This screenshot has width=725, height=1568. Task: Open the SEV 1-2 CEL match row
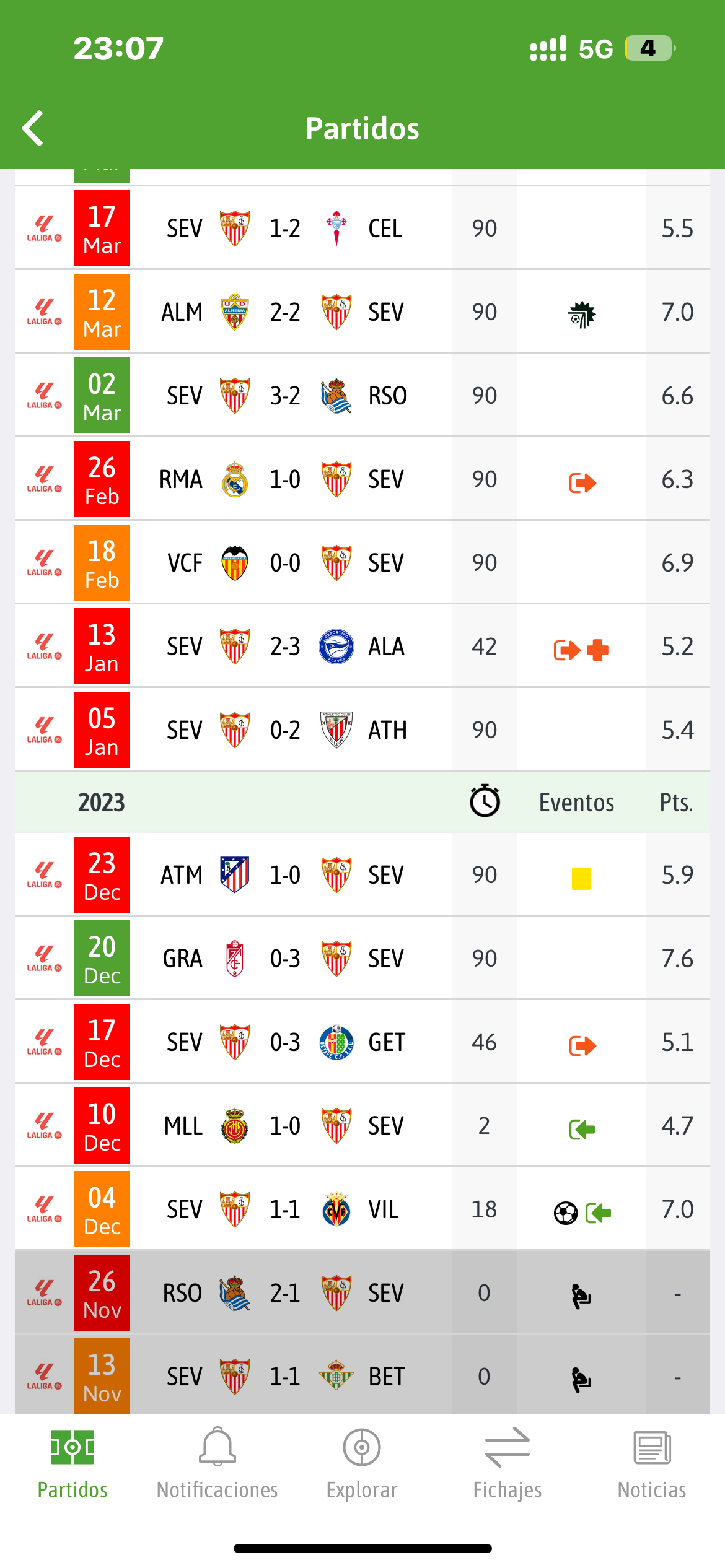362,229
